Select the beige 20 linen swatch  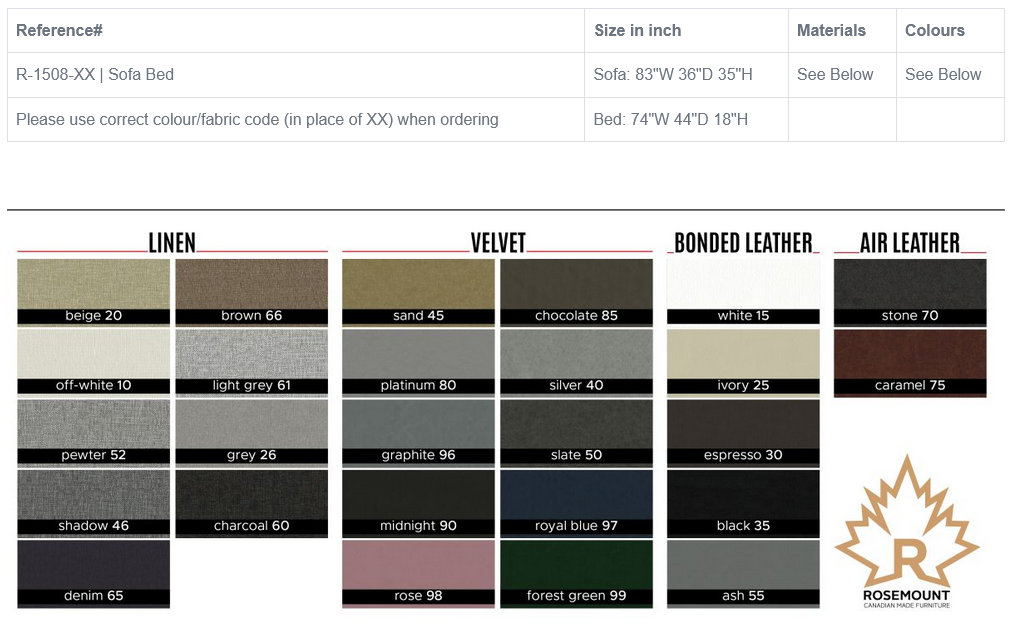tap(94, 292)
